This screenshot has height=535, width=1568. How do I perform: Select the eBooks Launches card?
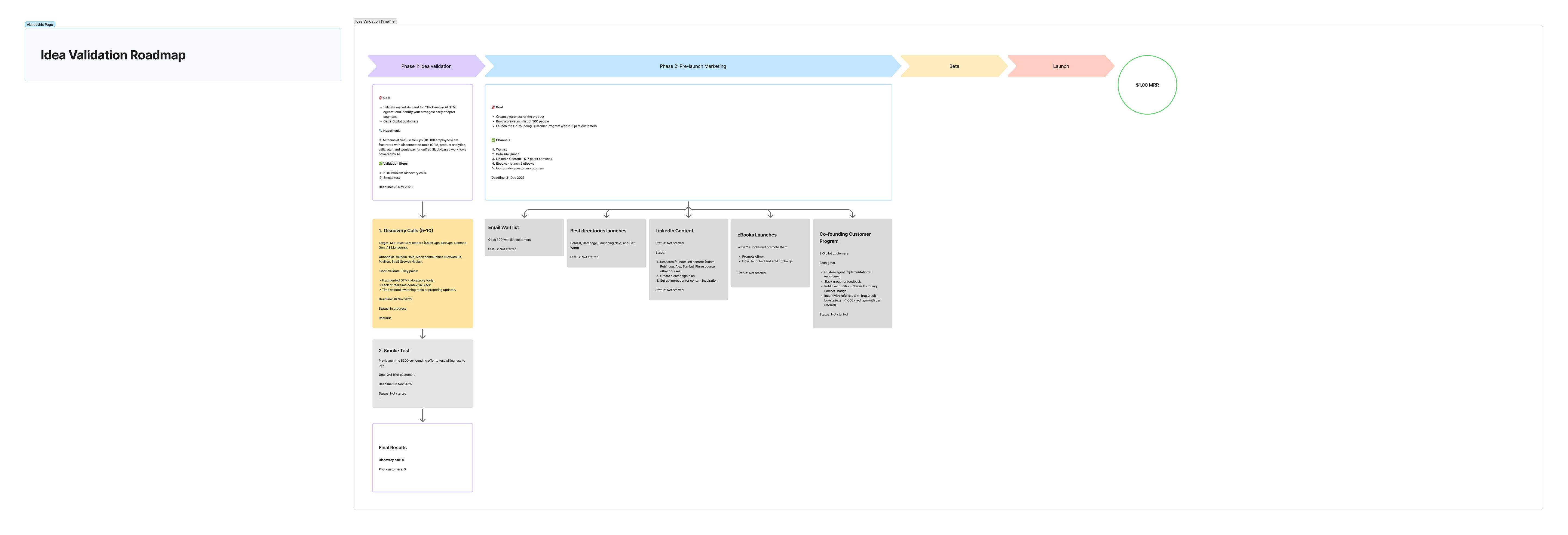770,253
